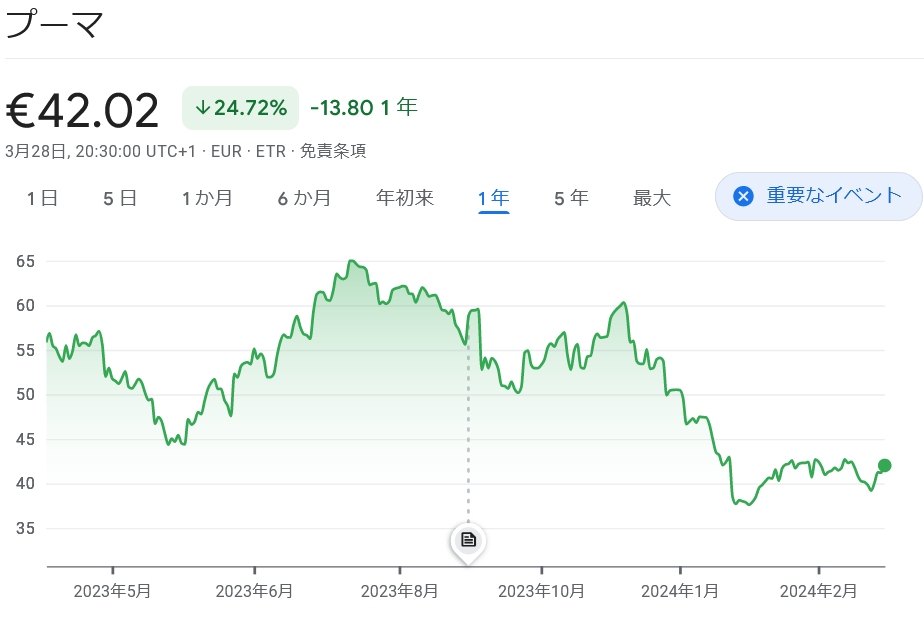This screenshot has height=619, width=924.
Task: Select the 6か月 chart range
Action: (305, 197)
